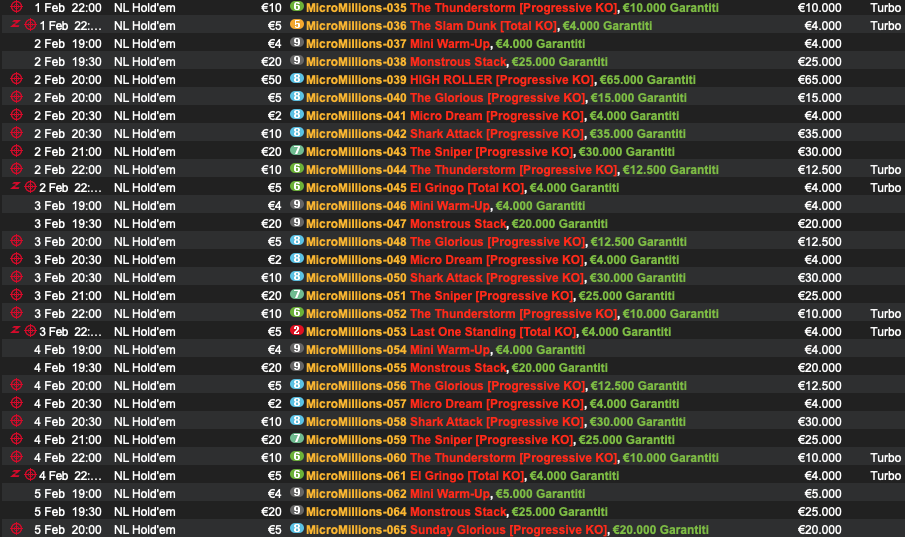Click '3 Feb 21:00' start time of MicroMillions-051

pyautogui.click(x=68, y=296)
